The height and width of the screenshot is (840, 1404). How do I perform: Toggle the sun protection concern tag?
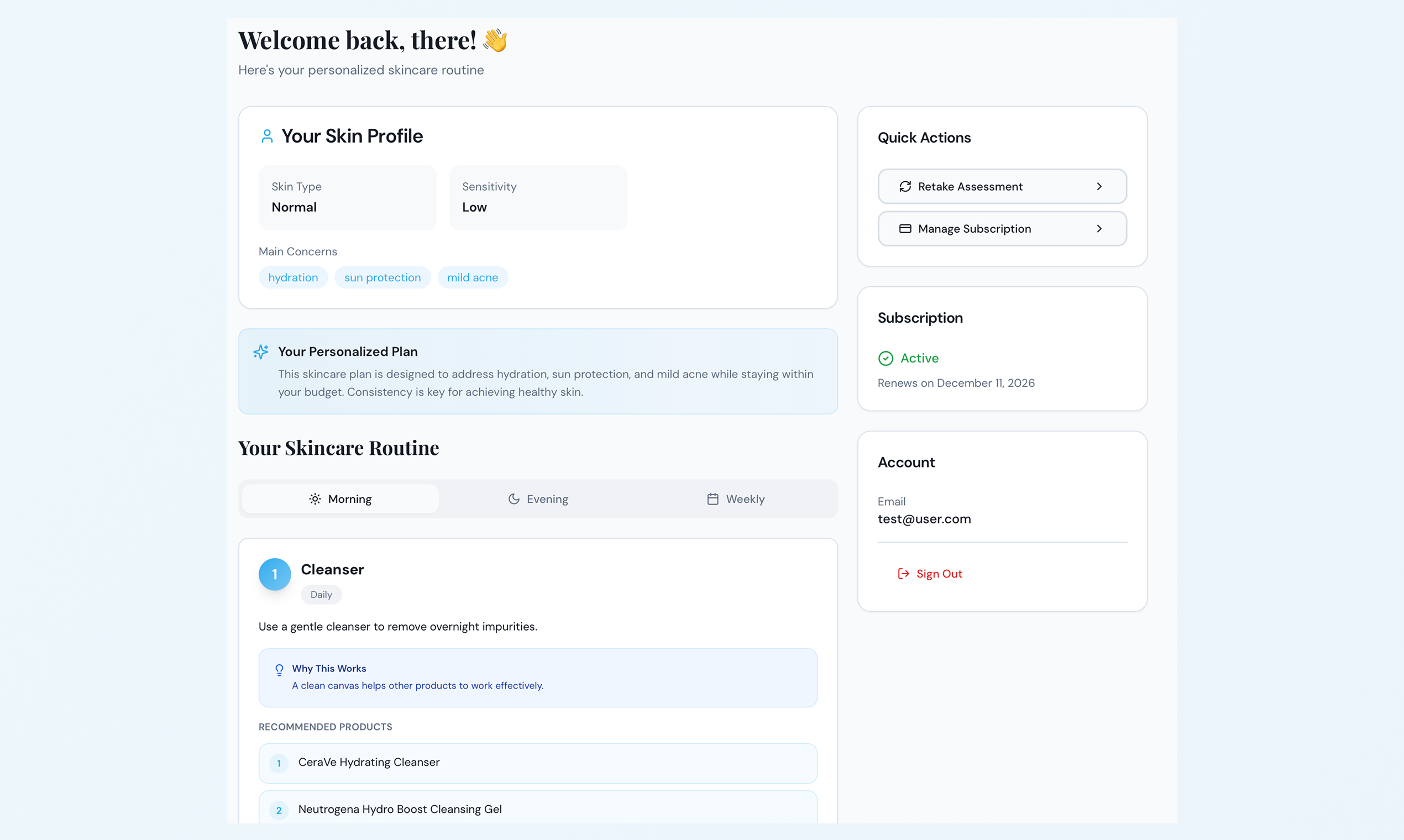point(383,277)
